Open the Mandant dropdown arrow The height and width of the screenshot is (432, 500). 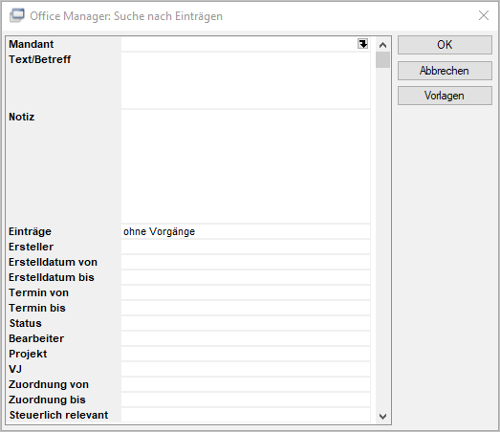363,44
